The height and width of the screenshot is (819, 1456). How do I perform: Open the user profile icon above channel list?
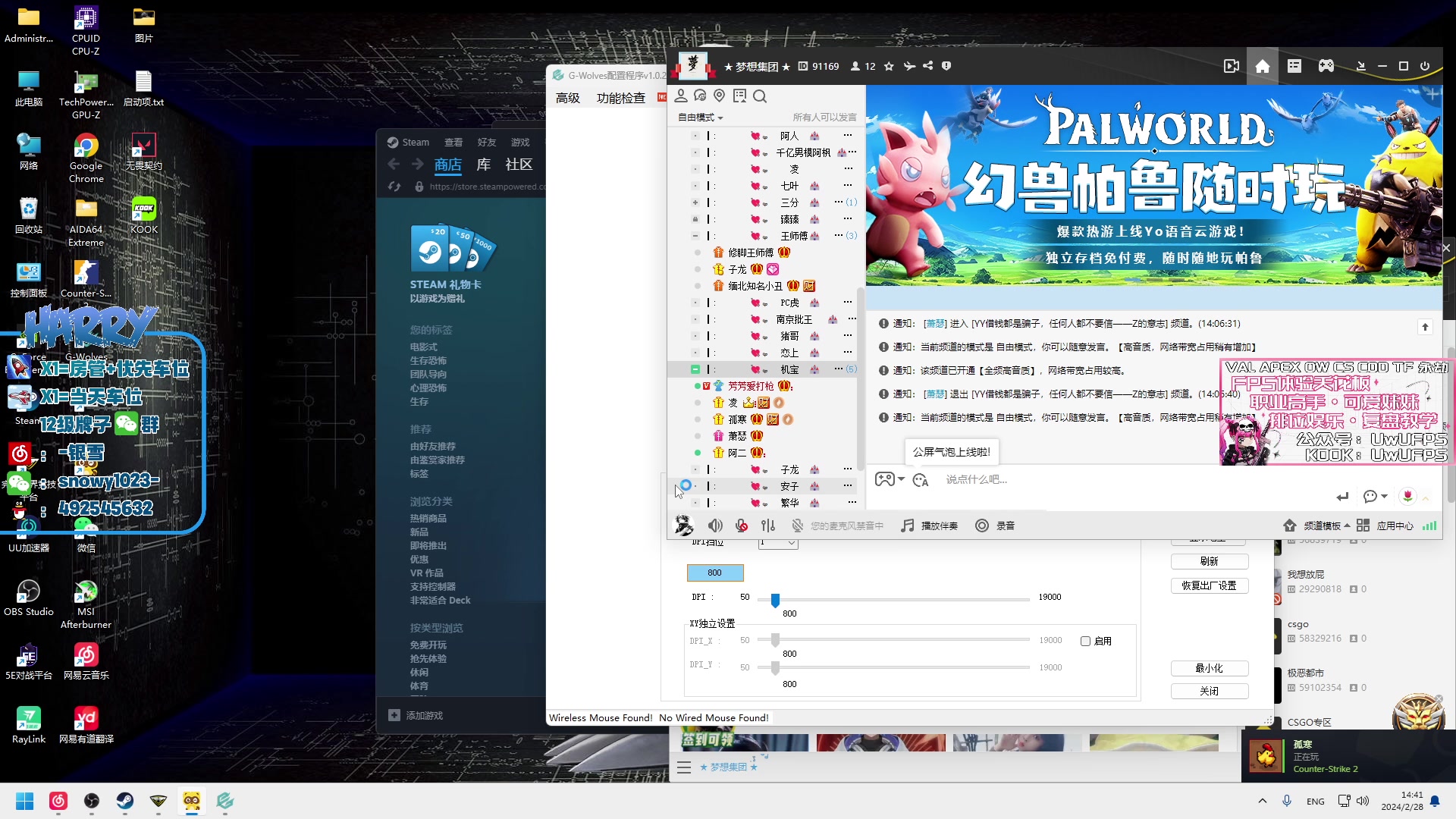[681, 96]
